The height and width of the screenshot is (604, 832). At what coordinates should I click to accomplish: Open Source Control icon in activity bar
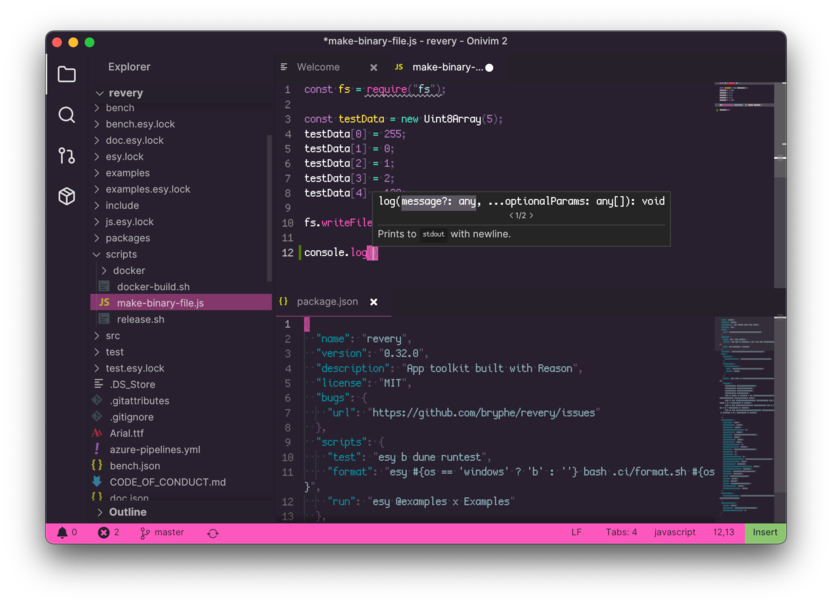[x=67, y=155]
